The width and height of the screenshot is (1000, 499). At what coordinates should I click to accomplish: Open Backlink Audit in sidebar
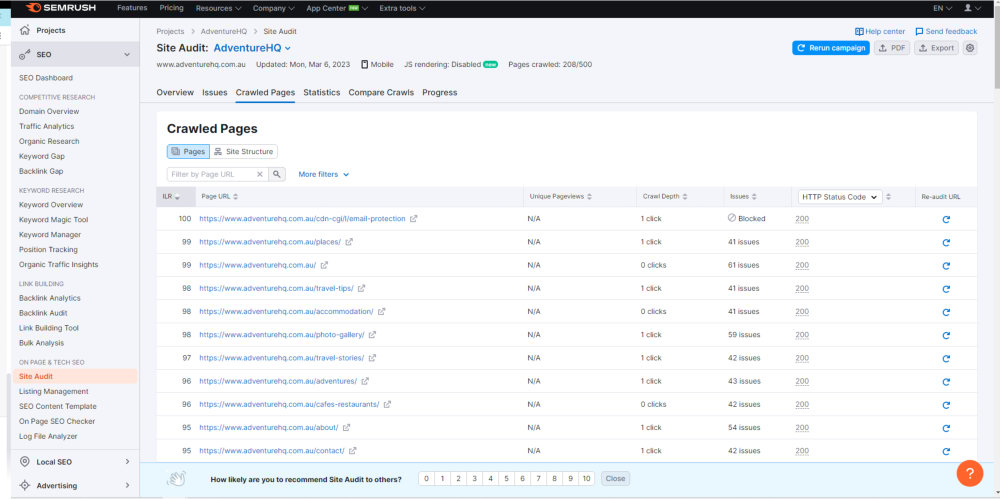click(x=43, y=313)
